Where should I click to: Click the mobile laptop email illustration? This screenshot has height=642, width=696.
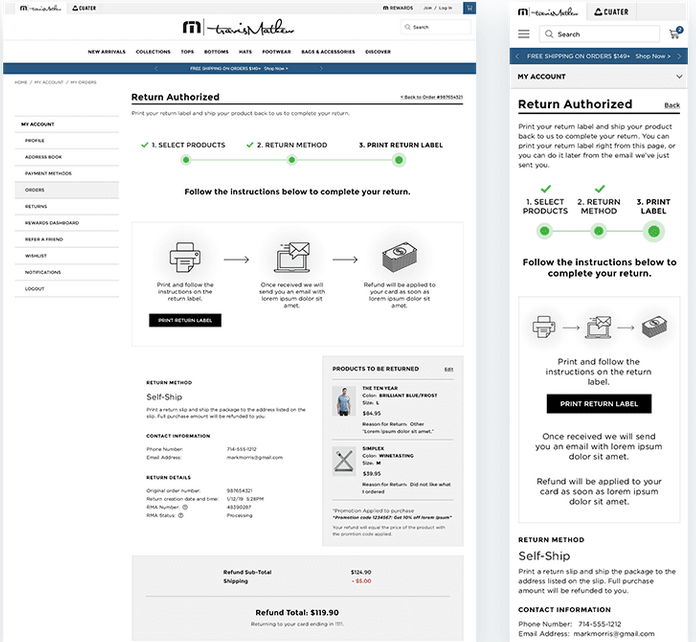pyautogui.click(x=598, y=327)
